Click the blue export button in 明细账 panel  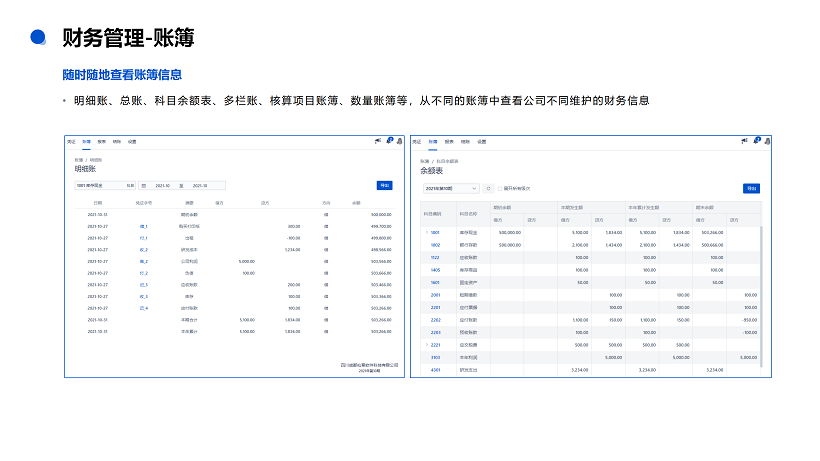point(384,186)
